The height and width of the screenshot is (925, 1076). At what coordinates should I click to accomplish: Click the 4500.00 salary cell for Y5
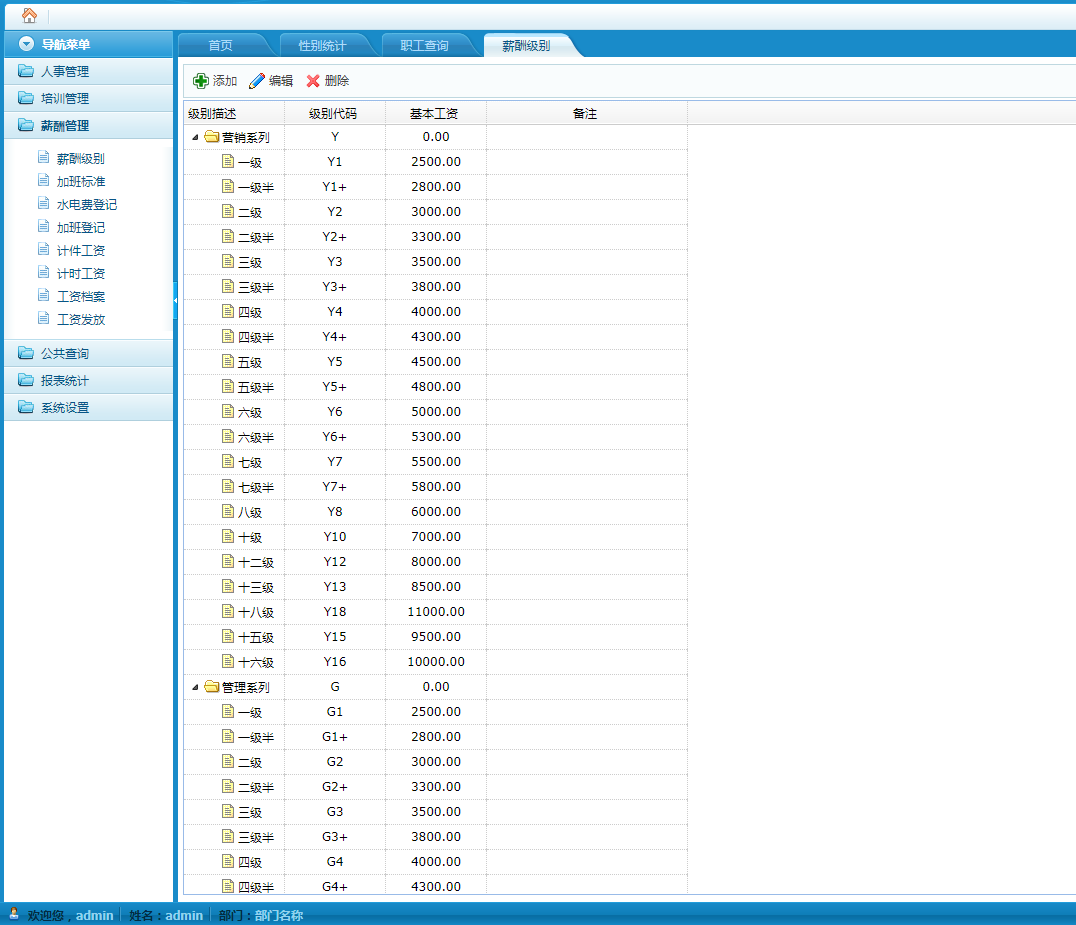pos(436,362)
